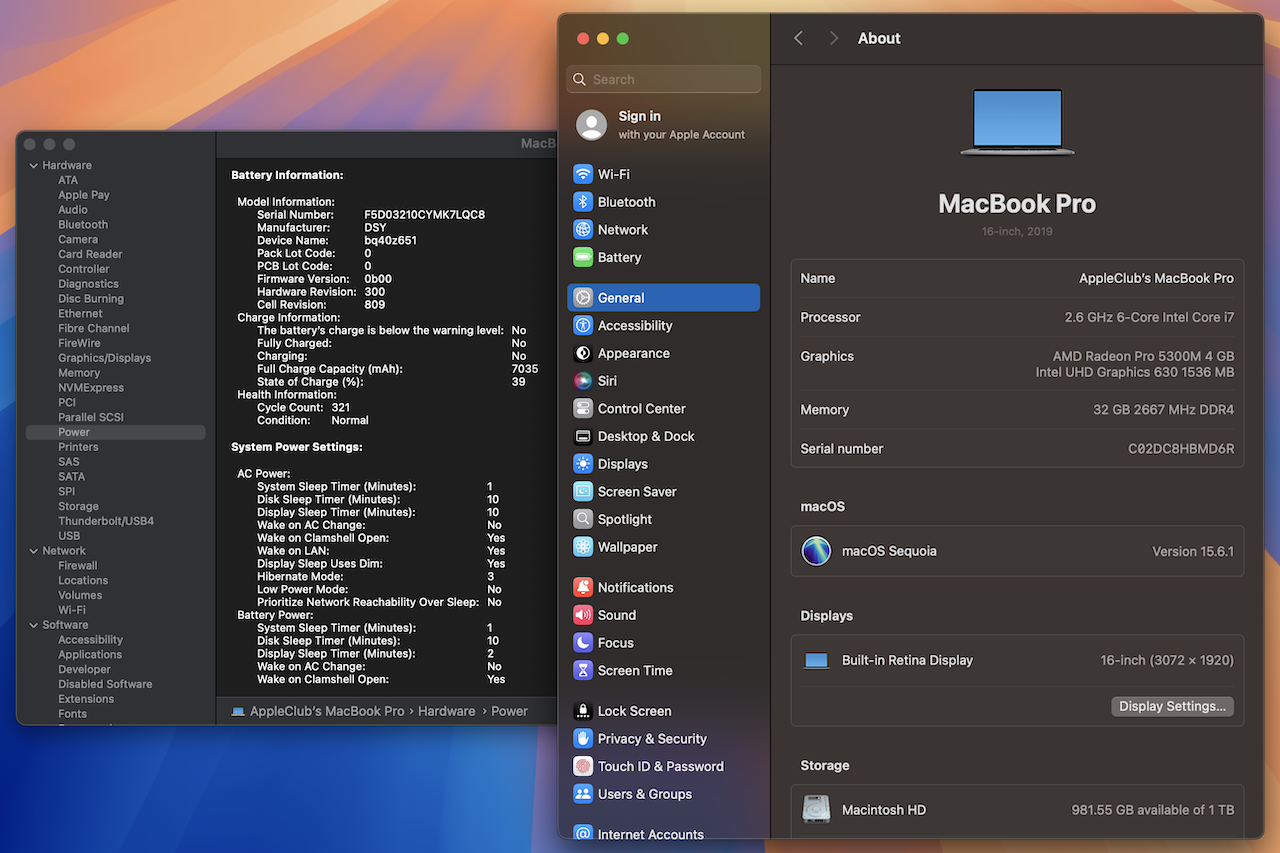Image resolution: width=1280 pixels, height=853 pixels.
Task: Click the Processor value 2.6 GHz 6-Core
Action: [x=1149, y=317]
